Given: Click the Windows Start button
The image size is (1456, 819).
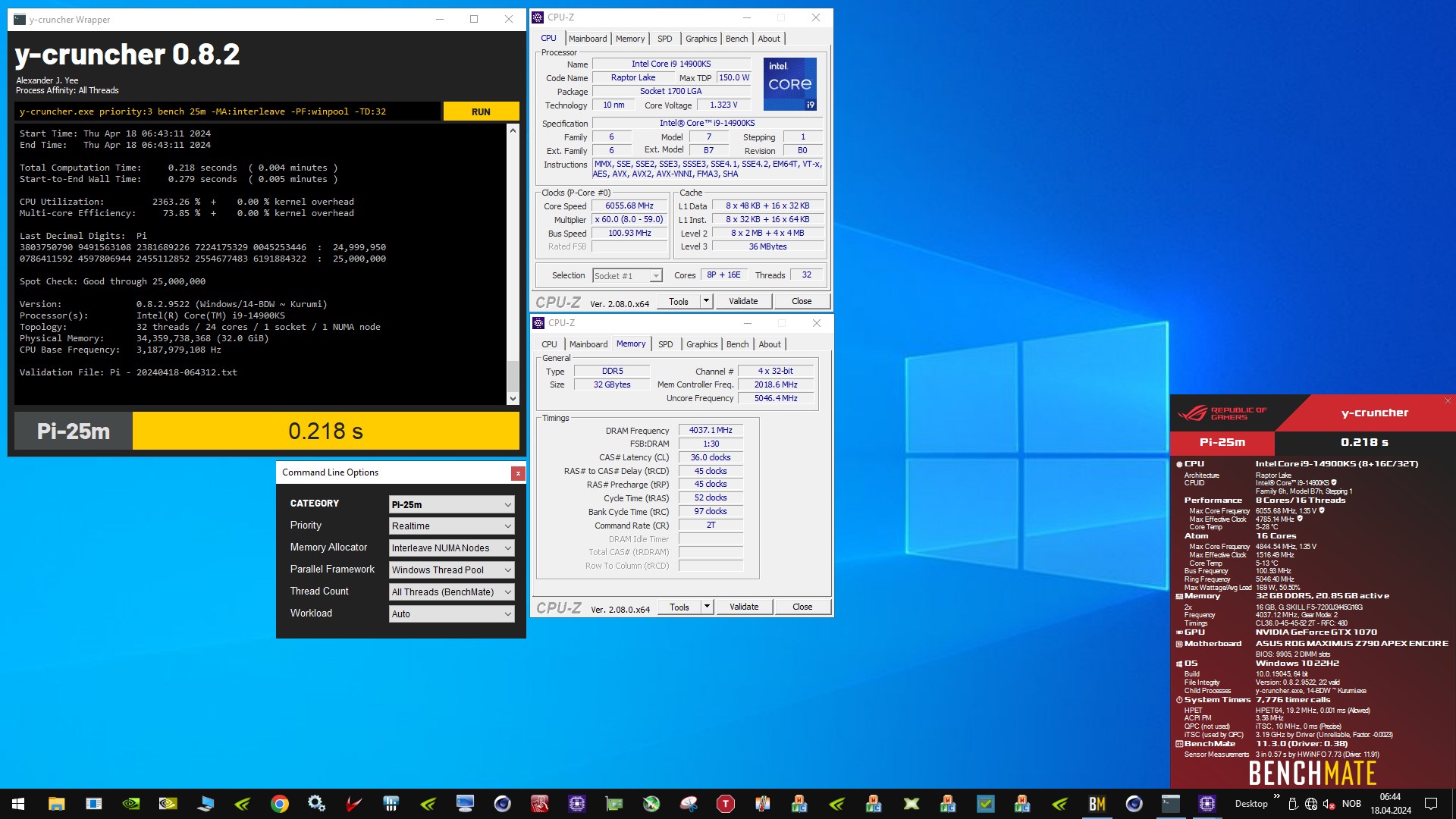Looking at the screenshot, I should (18, 804).
